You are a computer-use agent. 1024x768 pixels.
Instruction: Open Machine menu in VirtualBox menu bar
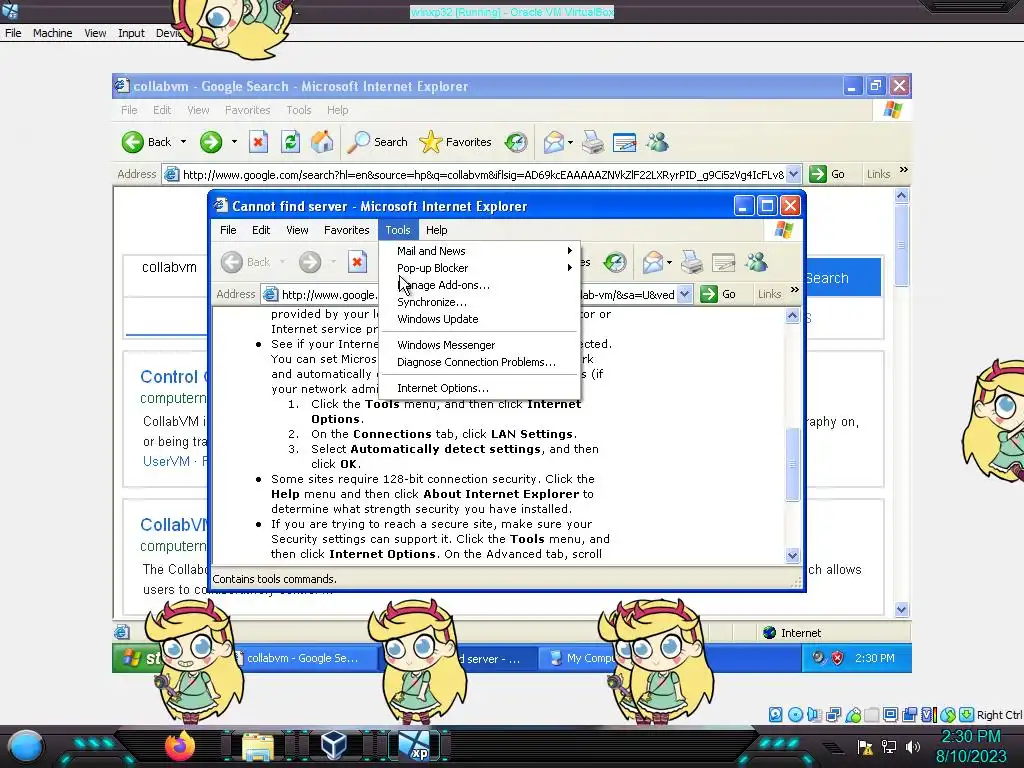coord(52,33)
